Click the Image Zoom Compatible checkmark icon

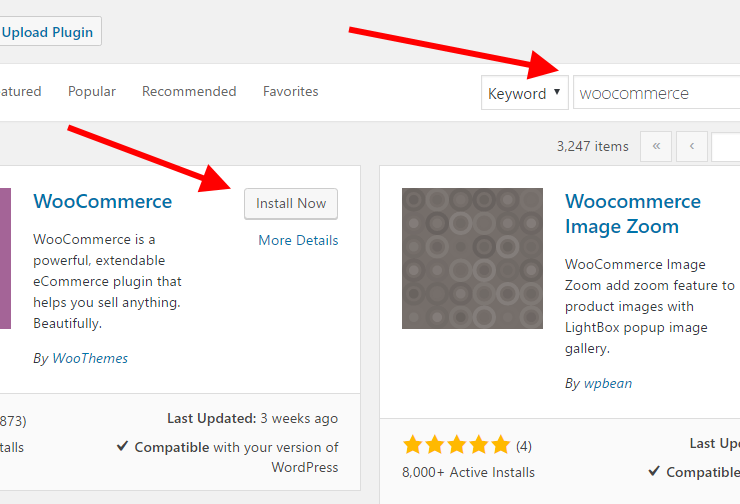coord(654,470)
